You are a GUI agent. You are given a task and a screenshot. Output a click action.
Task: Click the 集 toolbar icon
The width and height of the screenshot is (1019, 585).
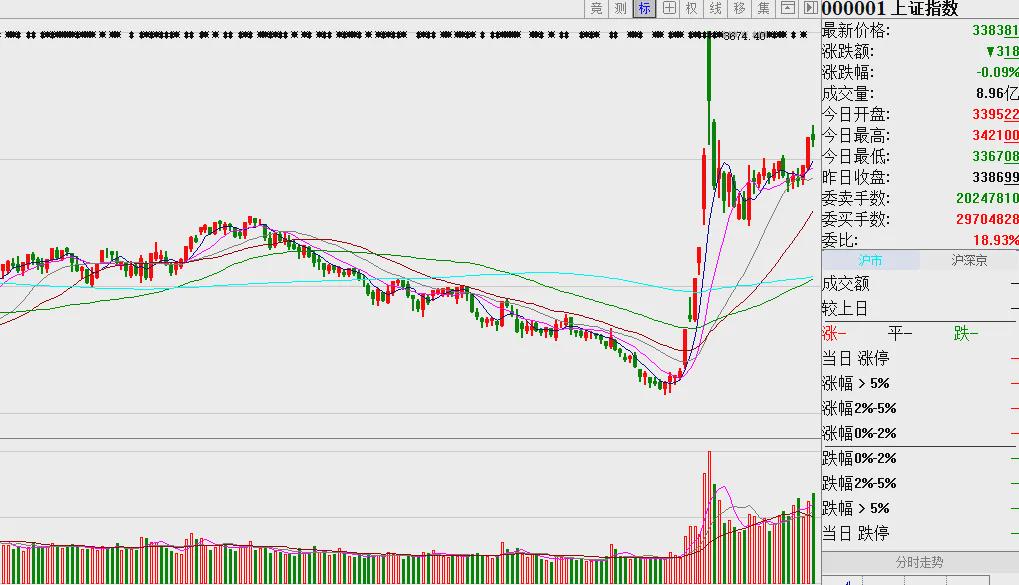coord(764,8)
